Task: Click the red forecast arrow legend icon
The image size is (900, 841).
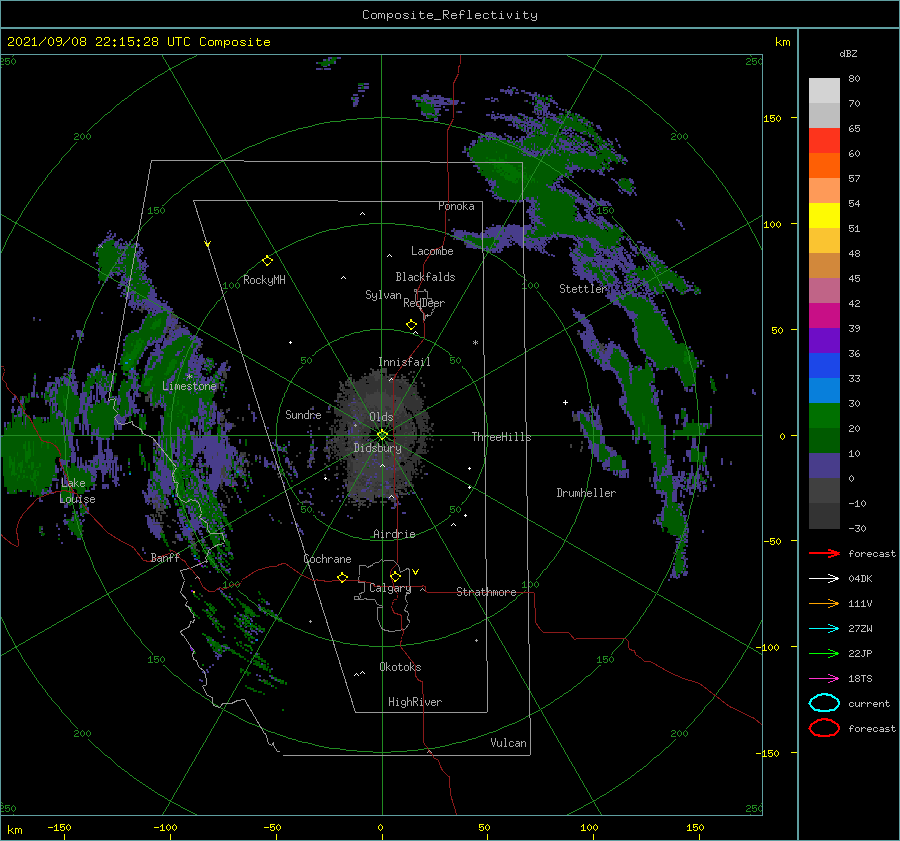Action: coord(824,553)
